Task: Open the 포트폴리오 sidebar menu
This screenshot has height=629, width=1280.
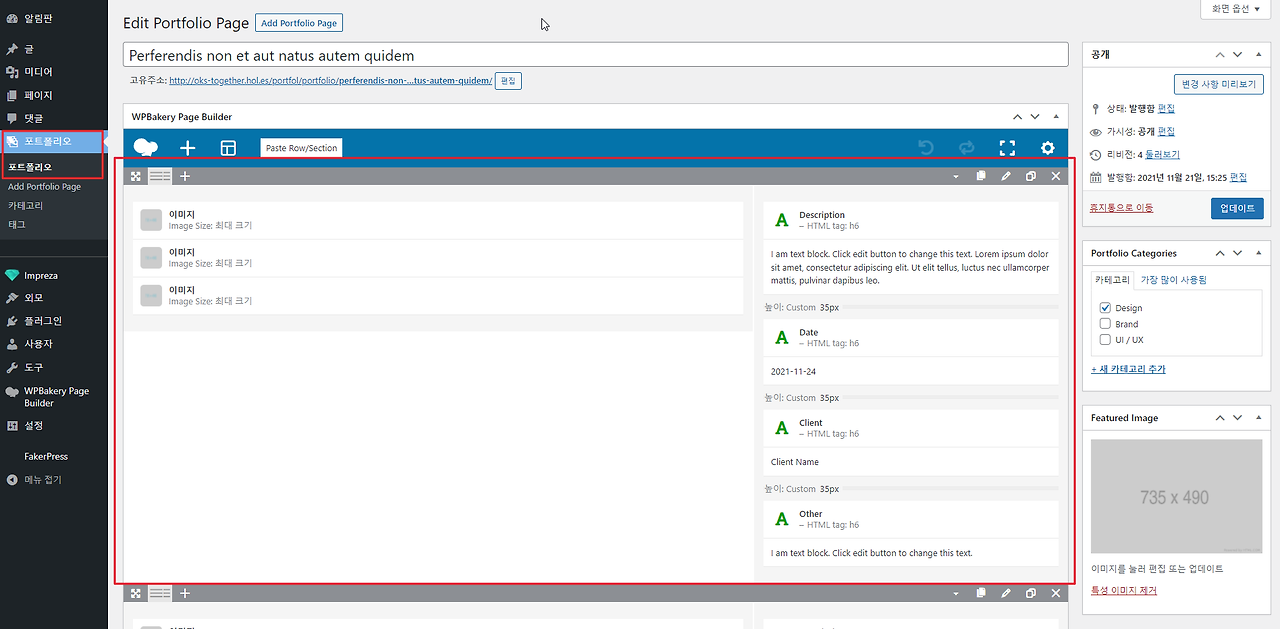Action: click(x=53, y=142)
